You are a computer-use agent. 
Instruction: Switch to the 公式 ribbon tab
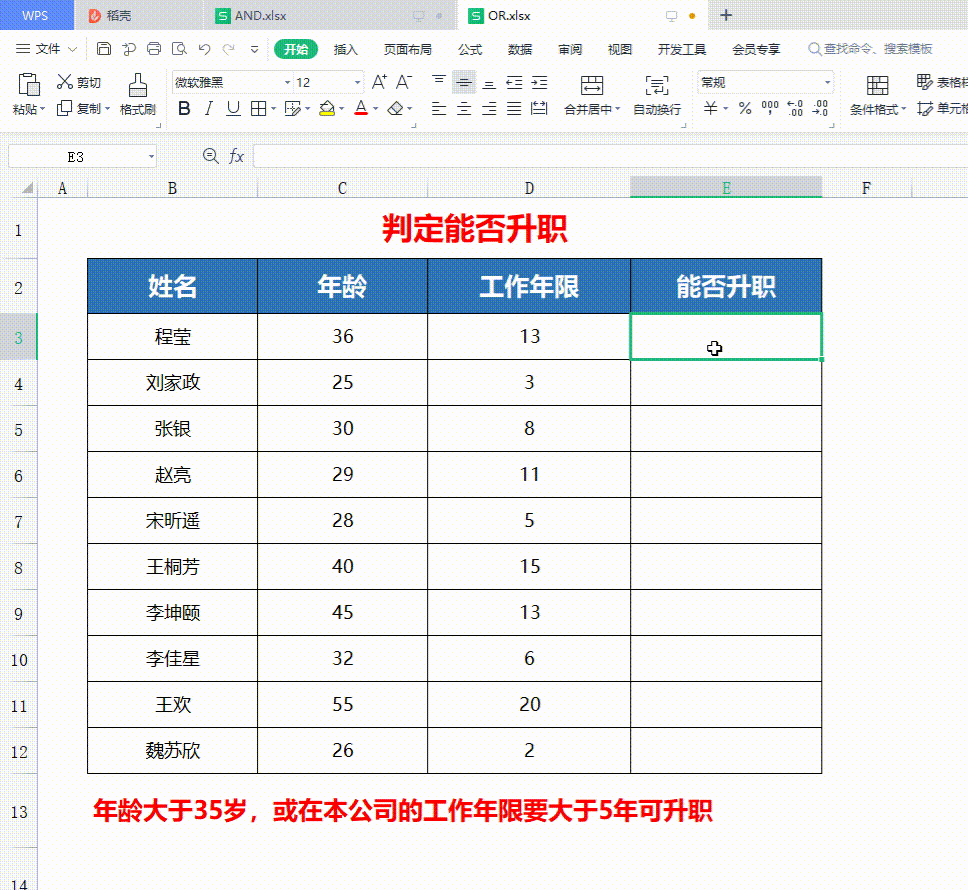[470, 49]
